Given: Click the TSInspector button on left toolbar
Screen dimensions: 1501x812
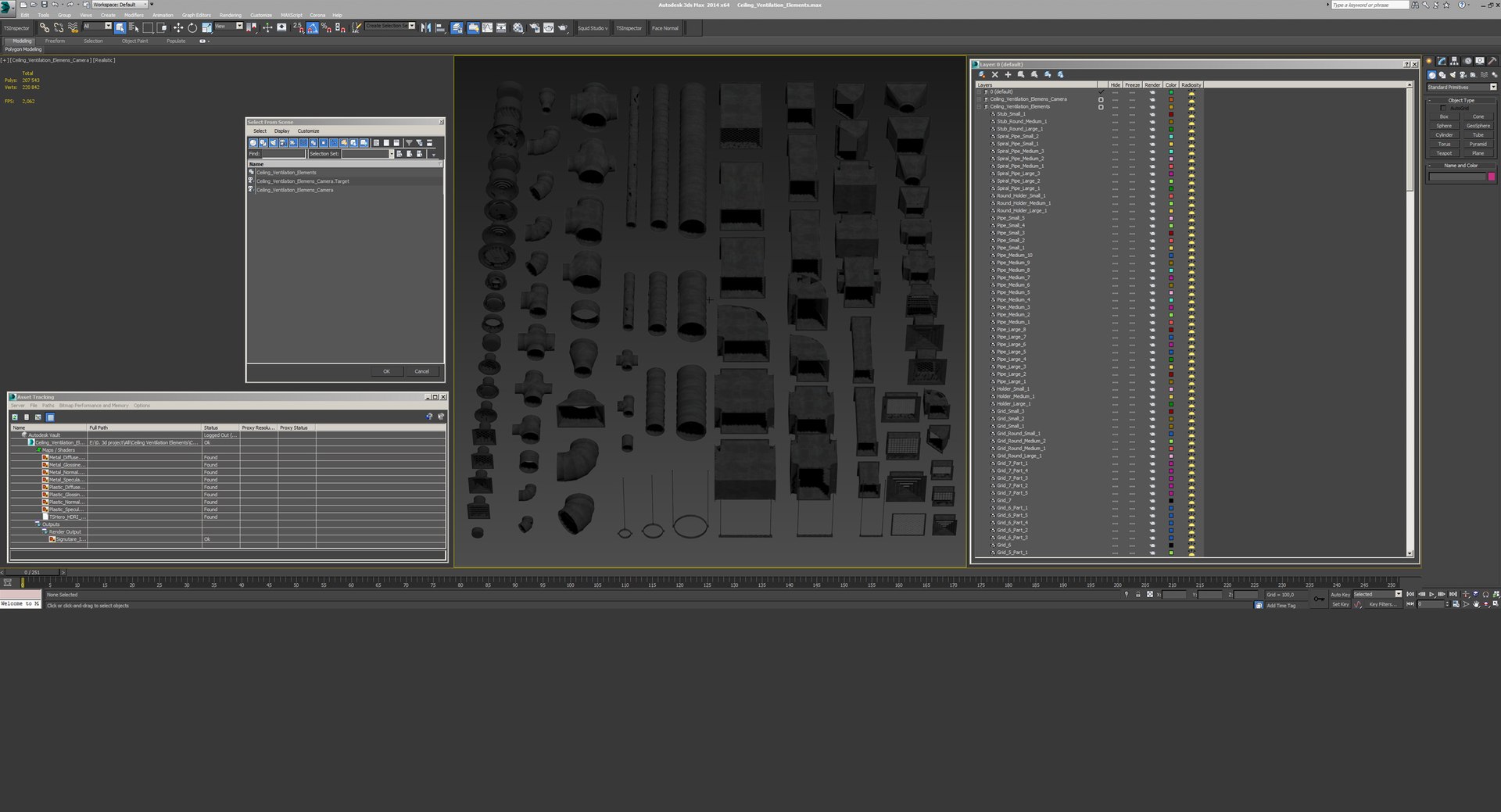Looking at the screenshot, I should (x=16, y=28).
